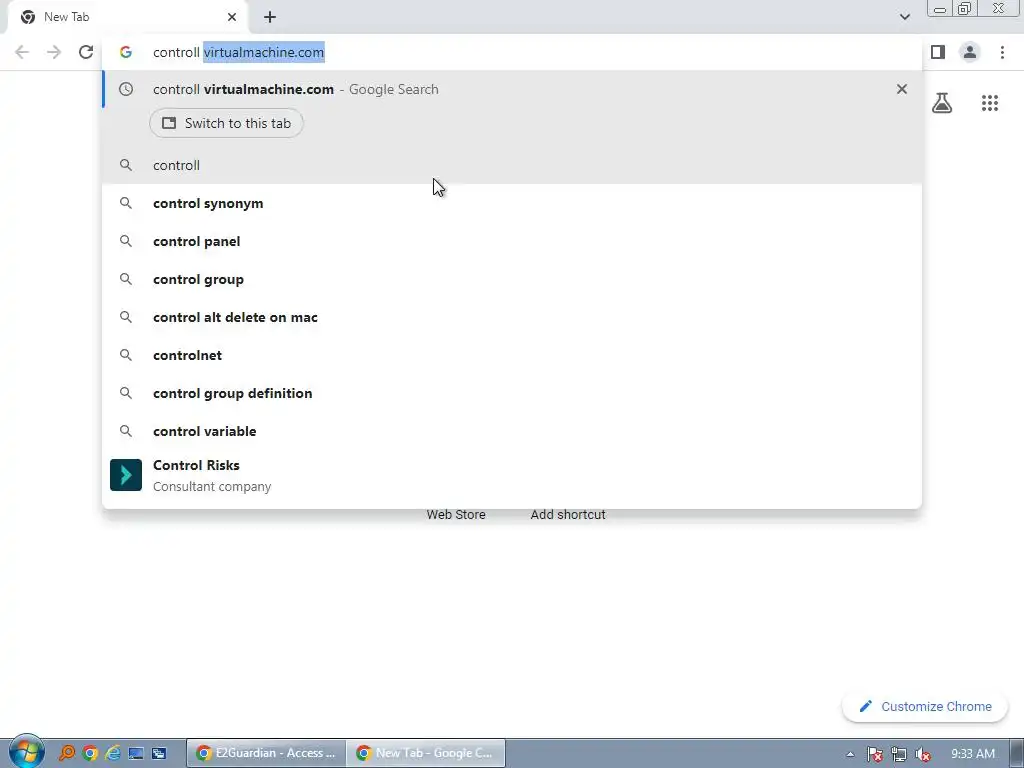The height and width of the screenshot is (768, 1024).
Task: Select Control Risks consultant company suggestion
Action: 512,475
